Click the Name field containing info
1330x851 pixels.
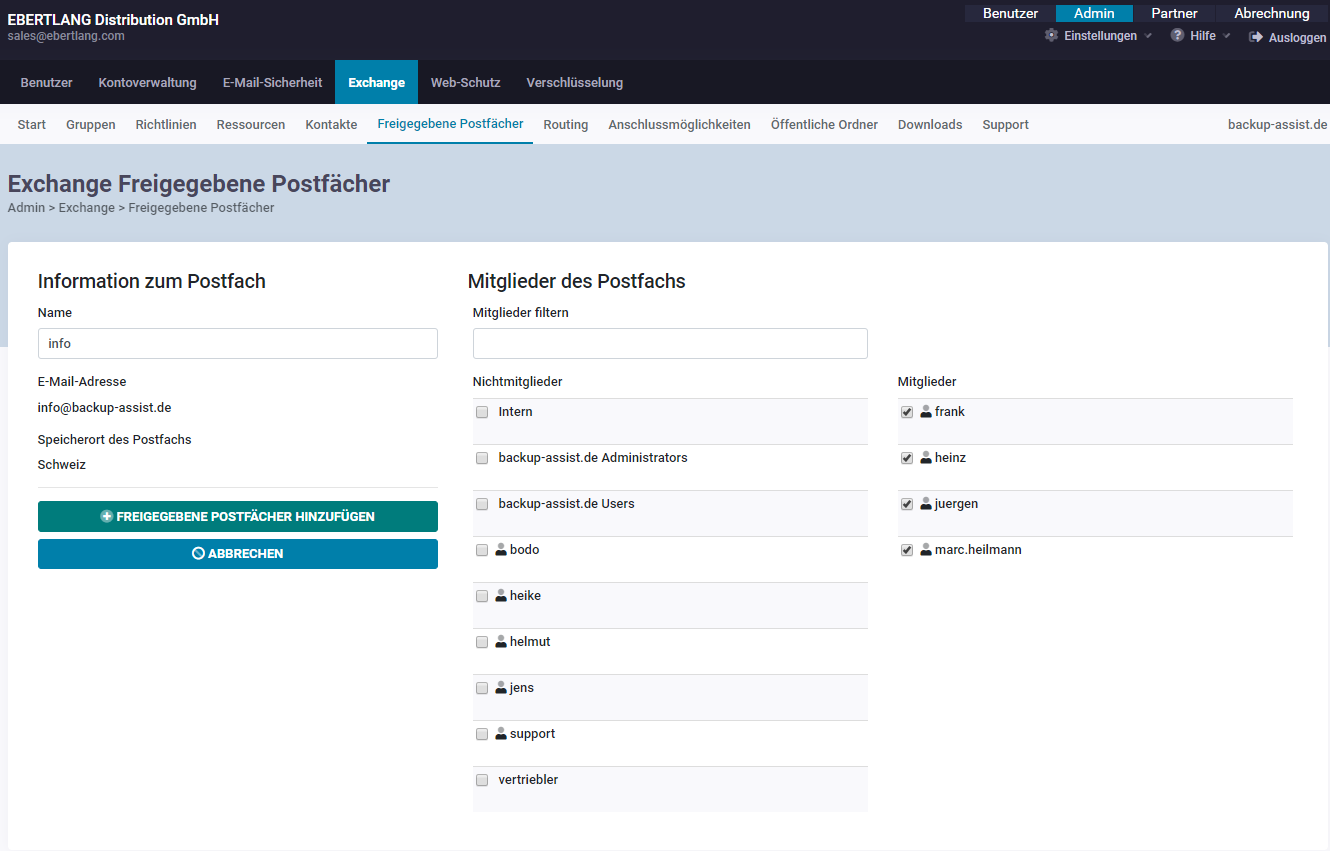click(238, 344)
